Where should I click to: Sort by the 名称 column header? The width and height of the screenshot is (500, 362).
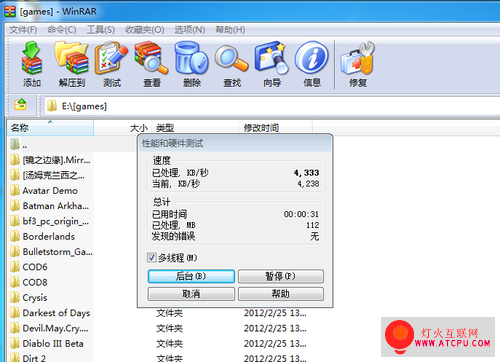(50, 128)
